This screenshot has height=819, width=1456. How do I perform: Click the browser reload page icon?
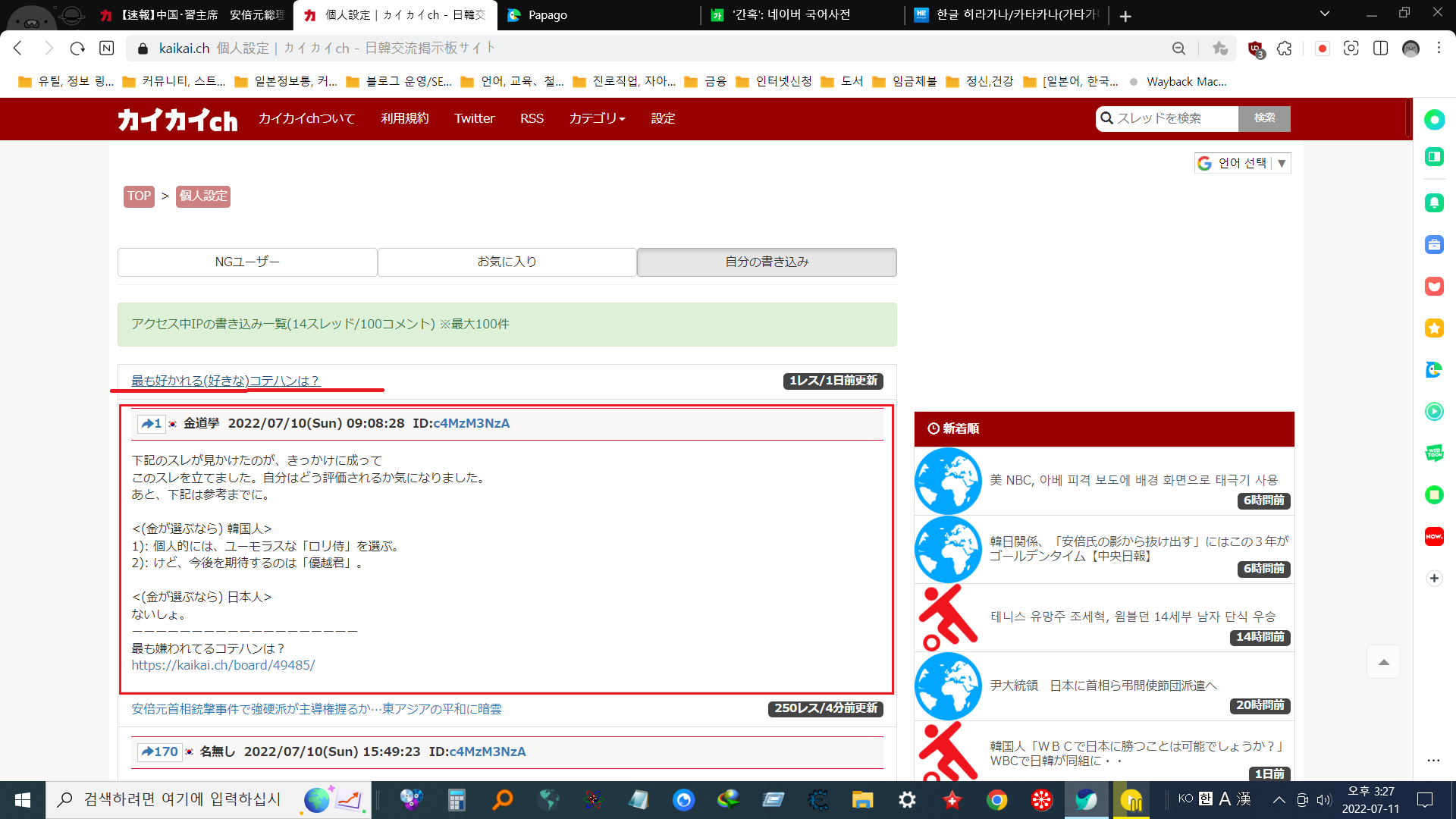(77, 49)
